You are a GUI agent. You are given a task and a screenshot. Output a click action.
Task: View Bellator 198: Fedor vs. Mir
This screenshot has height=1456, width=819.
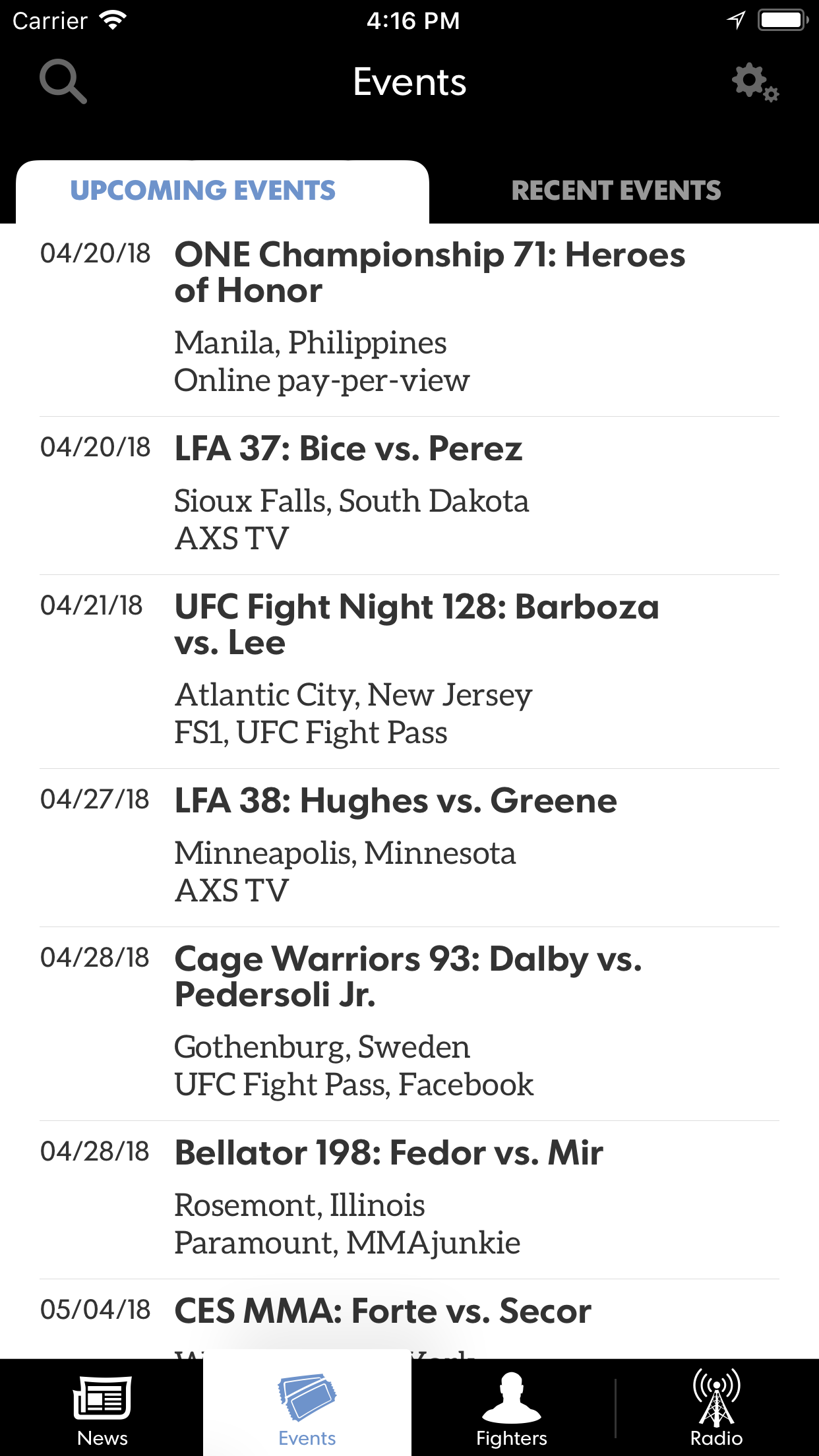pyautogui.click(x=388, y=1153)
